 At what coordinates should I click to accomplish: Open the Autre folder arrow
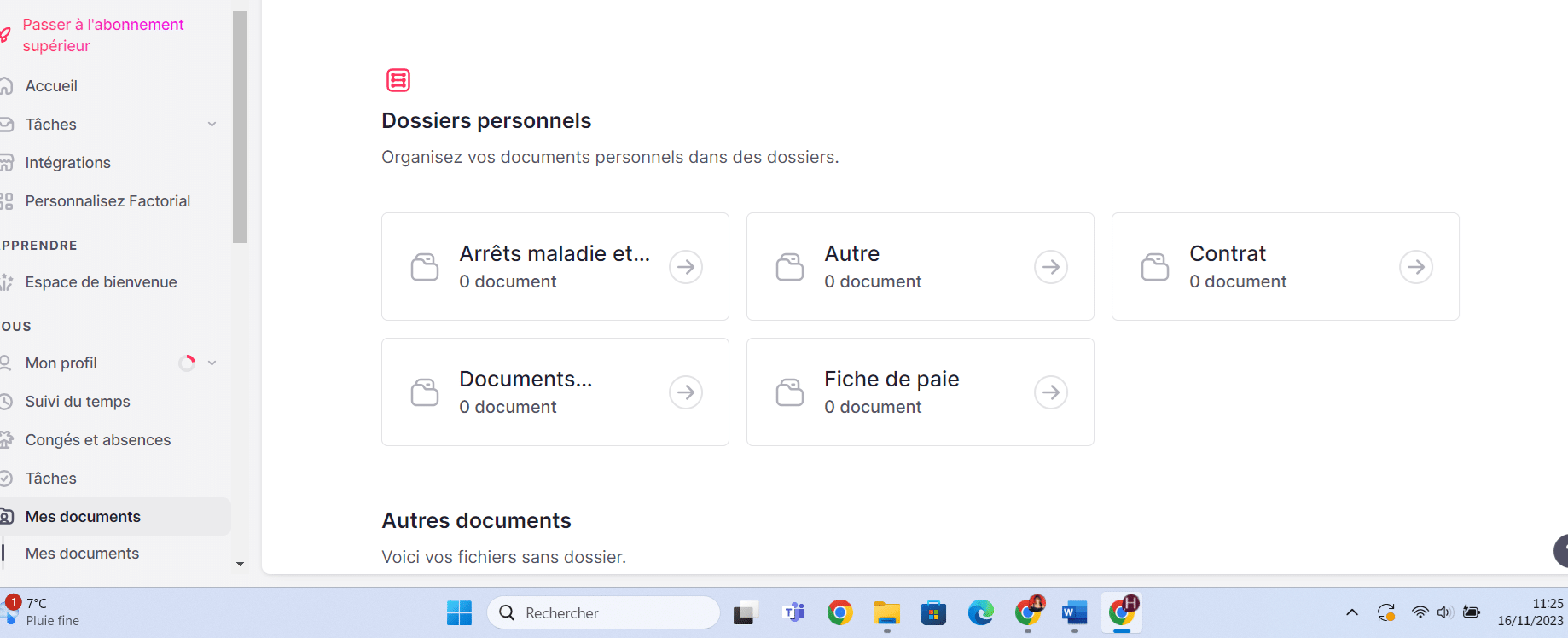[1051, 267]
